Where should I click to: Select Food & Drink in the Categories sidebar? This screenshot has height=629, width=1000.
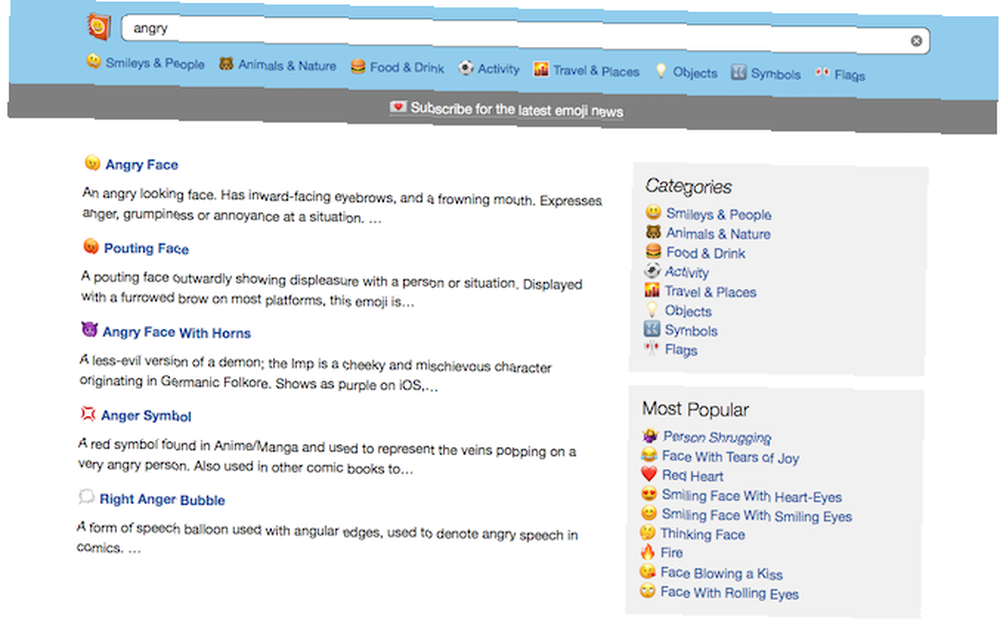[705, 253]
